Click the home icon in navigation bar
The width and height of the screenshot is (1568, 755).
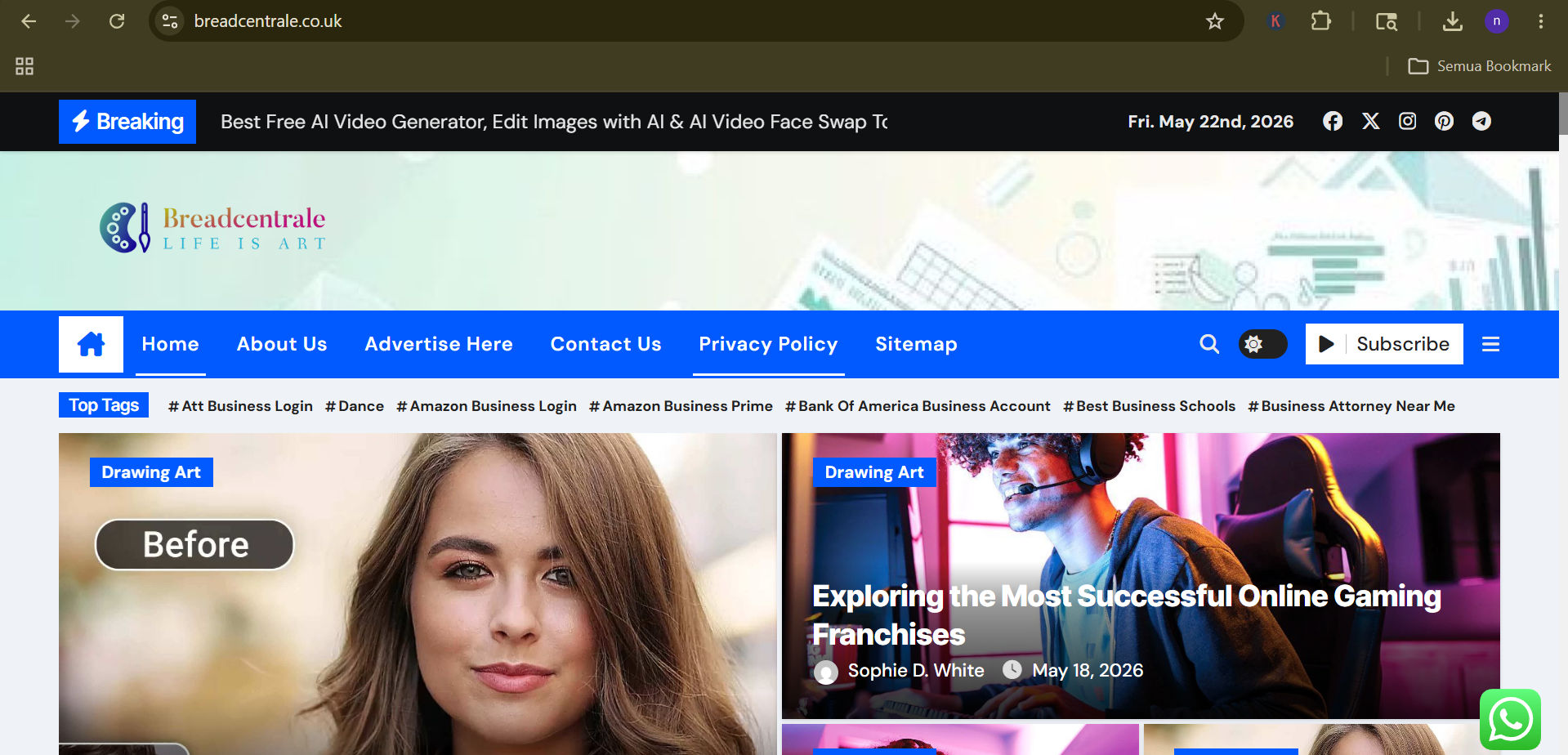tap(91, 344)
